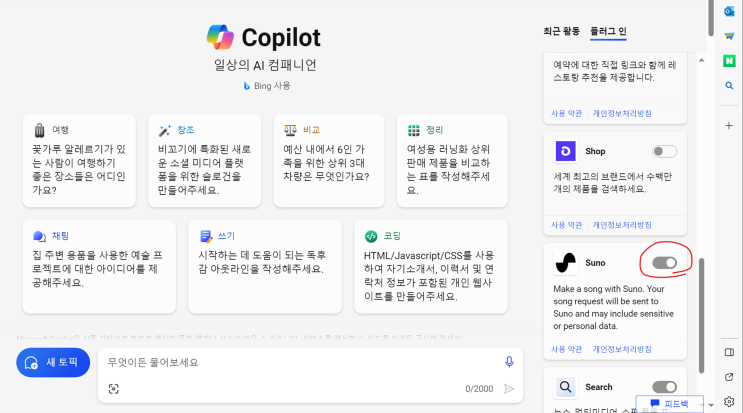Add a sidebar app with plus icon

(x=729, y=126)
